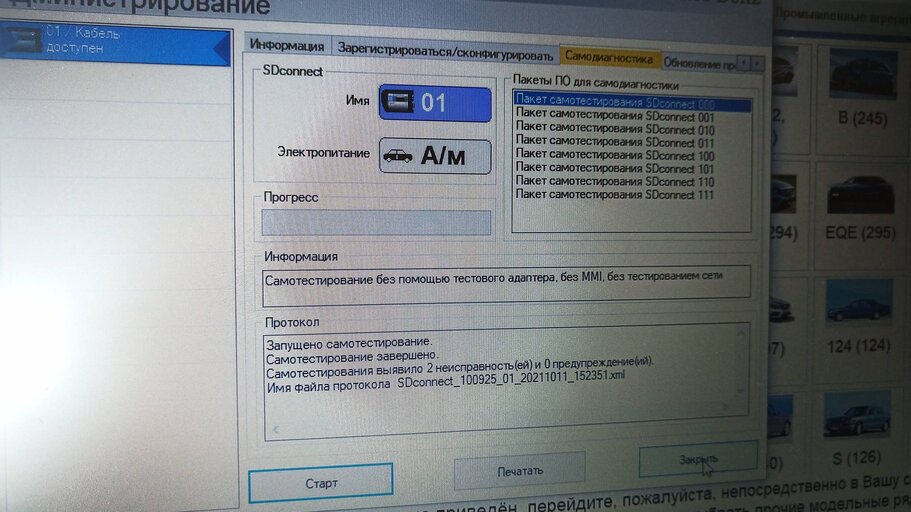Click the Информация self-test description field

pyautogui.click(x=507, y=285)
